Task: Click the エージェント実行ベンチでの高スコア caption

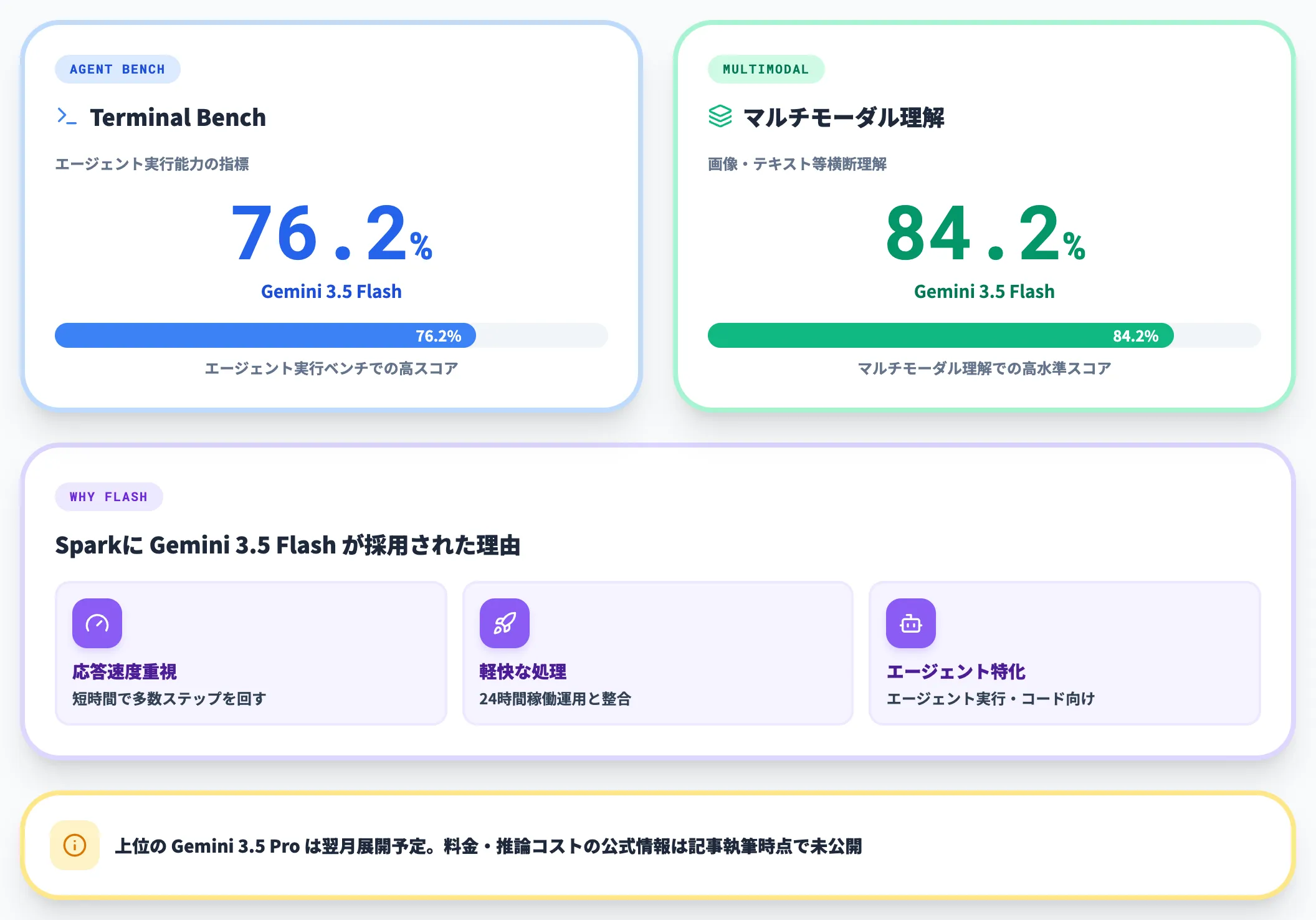Action: coord(331,368)
